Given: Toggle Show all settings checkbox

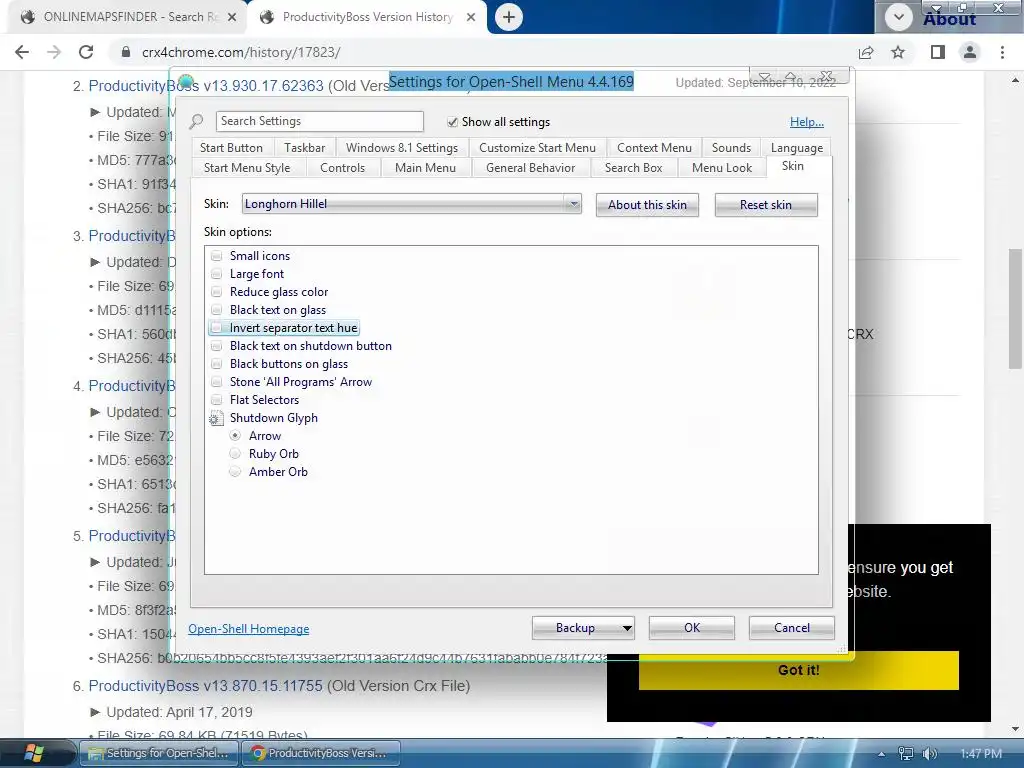Looking at the screenshot, I should coord(452,122).
